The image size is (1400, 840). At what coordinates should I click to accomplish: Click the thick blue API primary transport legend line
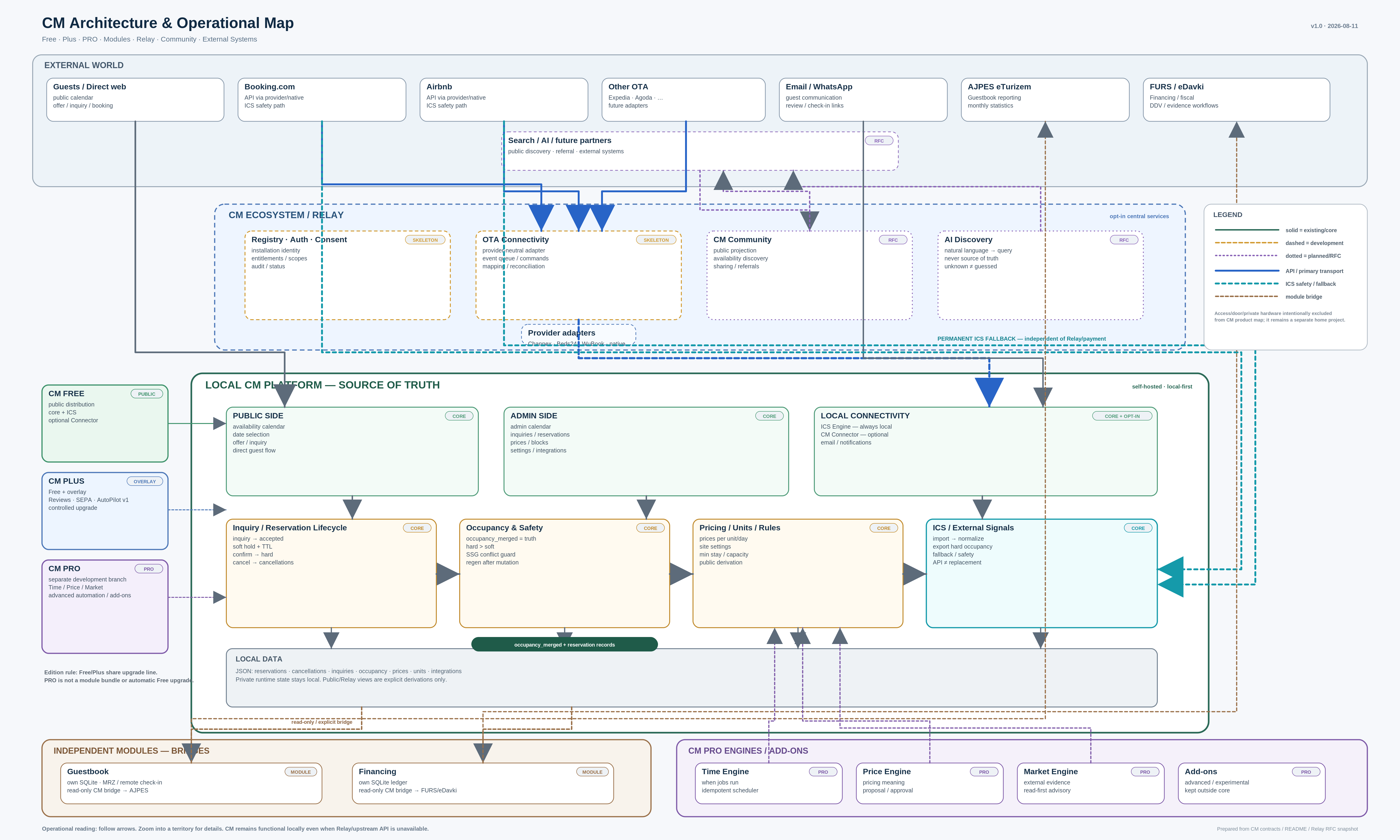coord(1247,271)
